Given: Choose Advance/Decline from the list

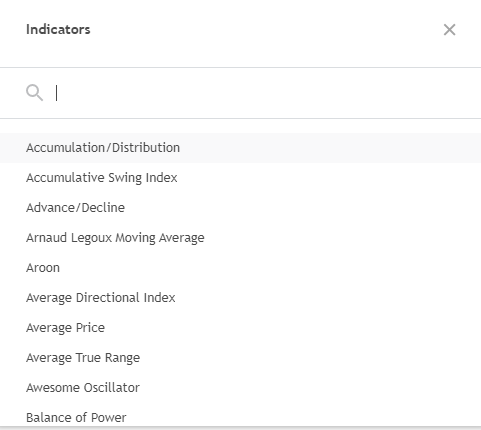Looking at the screenshot, I should tap(240, 208).
